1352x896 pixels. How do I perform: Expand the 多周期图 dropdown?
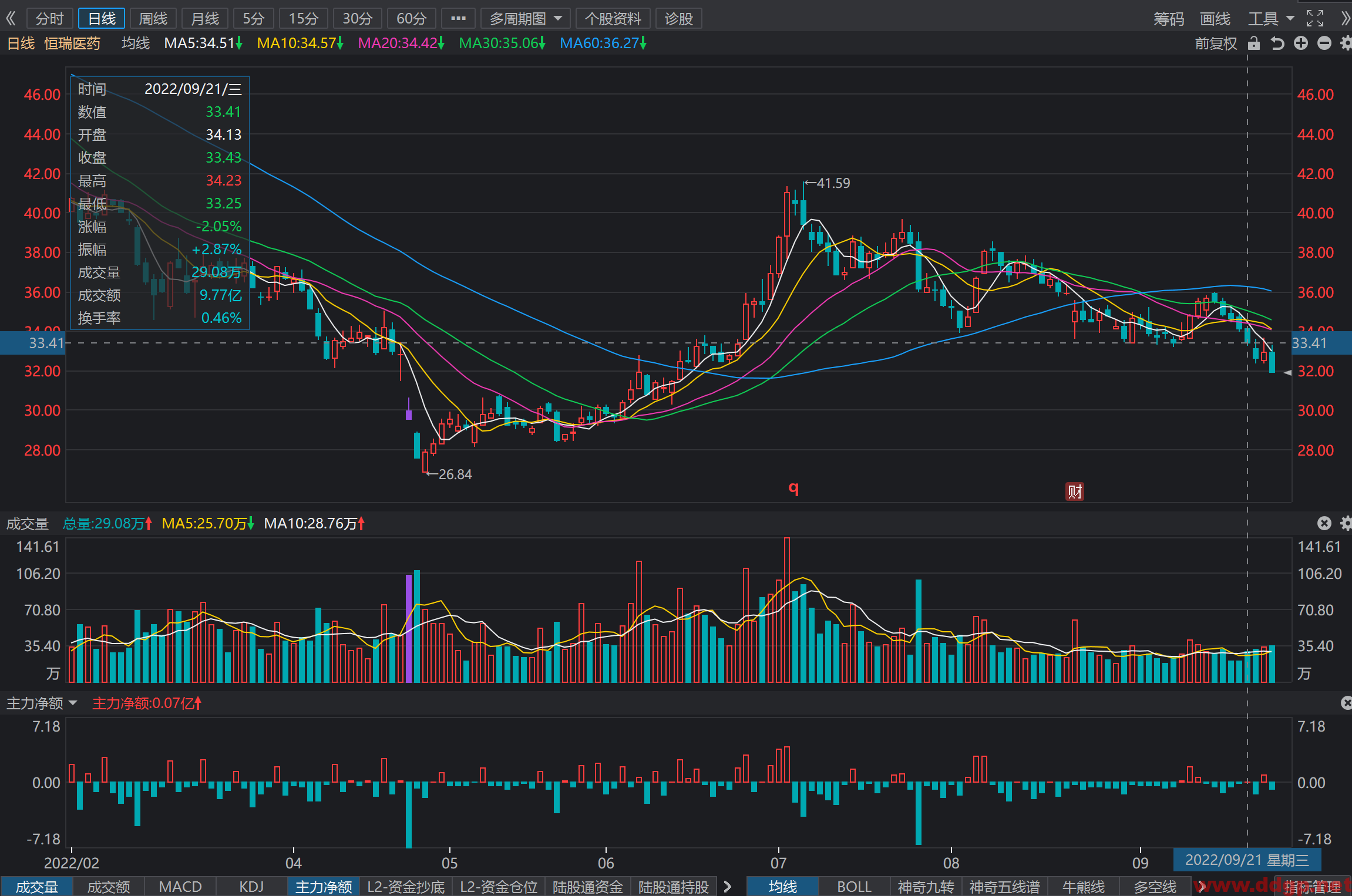click(x=526, y=19)
